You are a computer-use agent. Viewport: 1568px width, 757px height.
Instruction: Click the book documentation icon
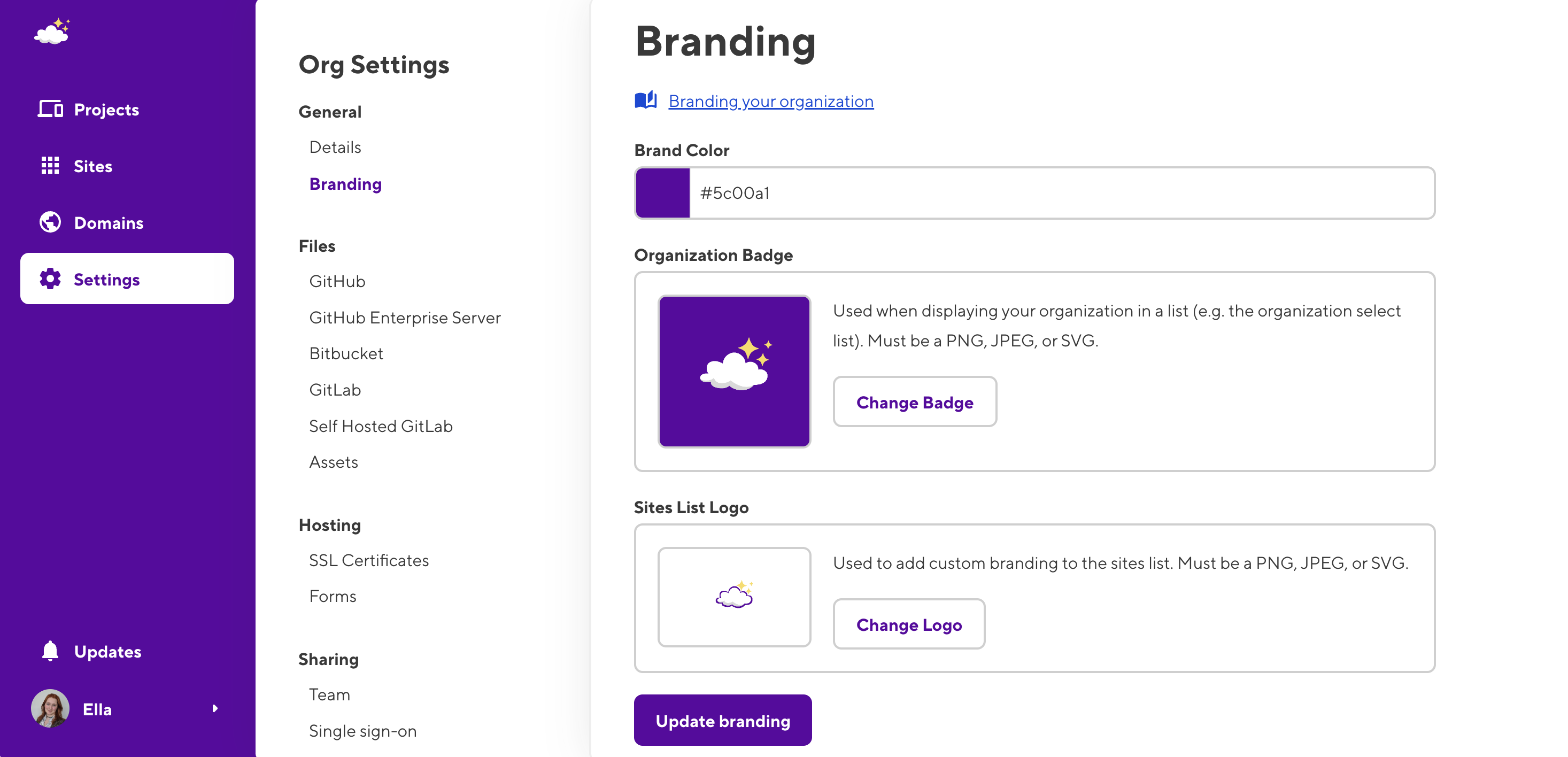(x=646, y=100)
